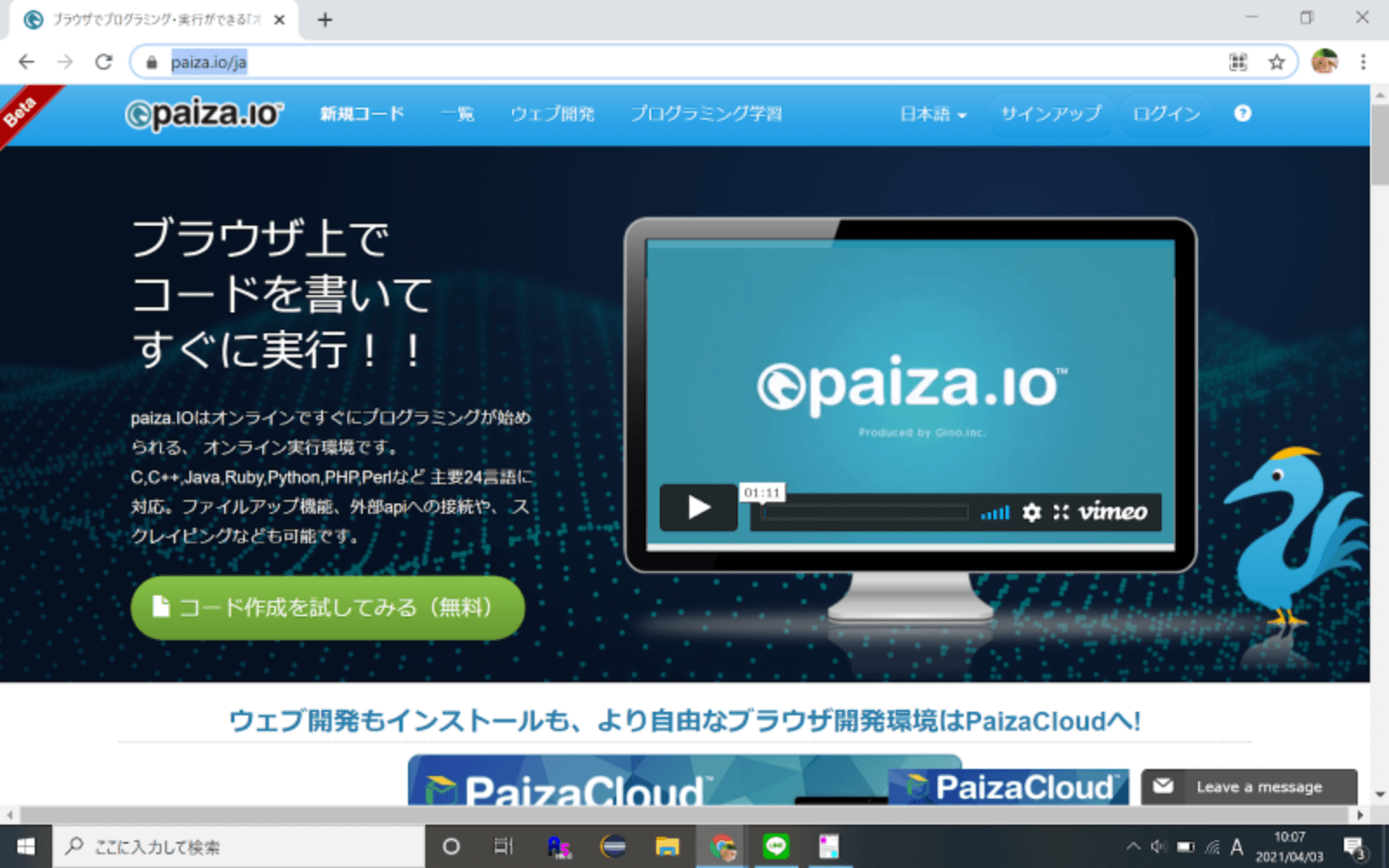Click the Vimeo logo on the video
The image size is (1389, 868).
coord(1113,513)
